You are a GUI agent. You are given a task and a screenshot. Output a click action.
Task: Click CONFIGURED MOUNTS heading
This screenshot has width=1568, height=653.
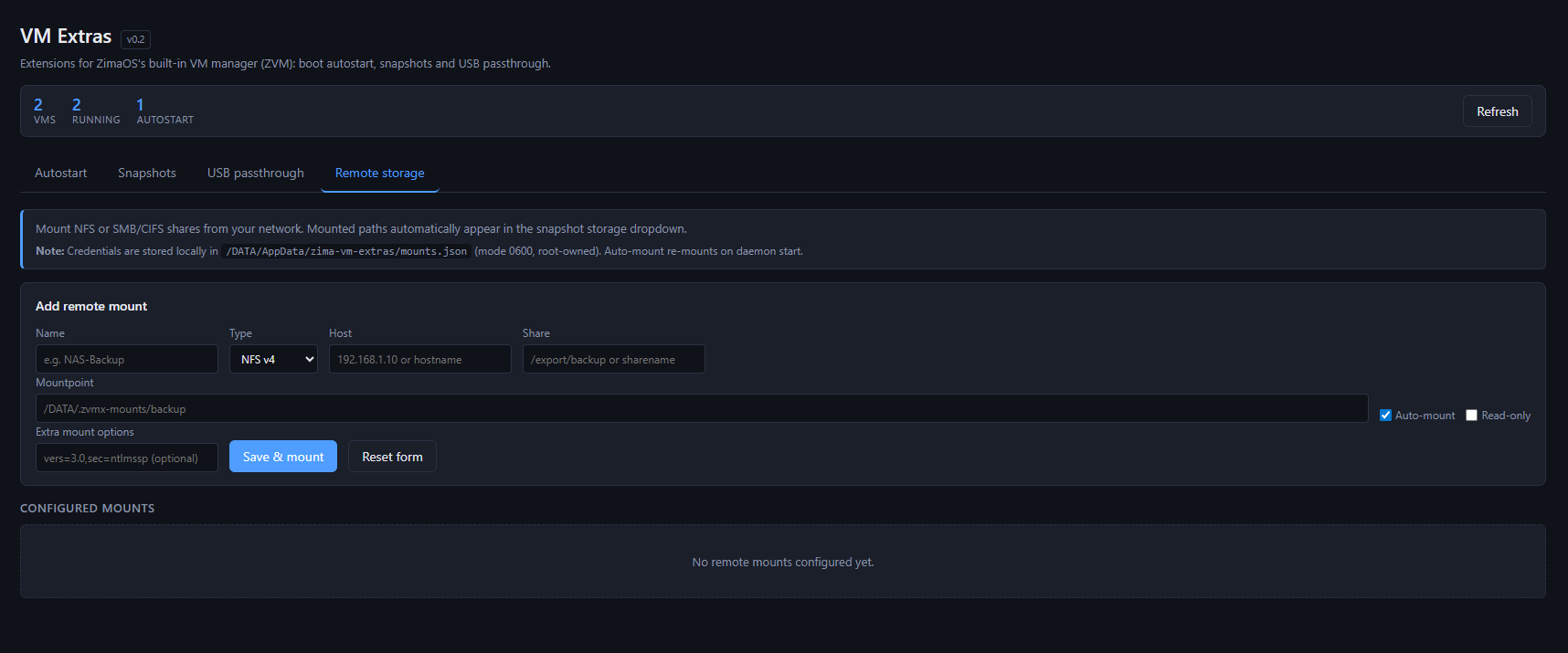[88, 508]
